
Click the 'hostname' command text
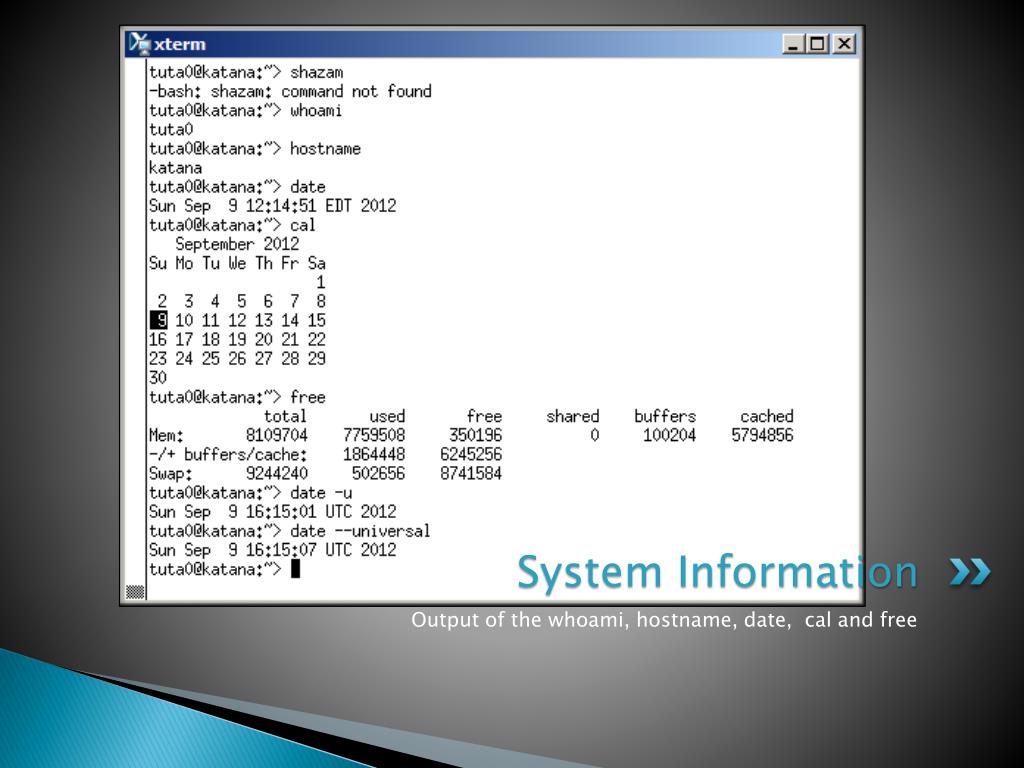(x=325, y=149)
